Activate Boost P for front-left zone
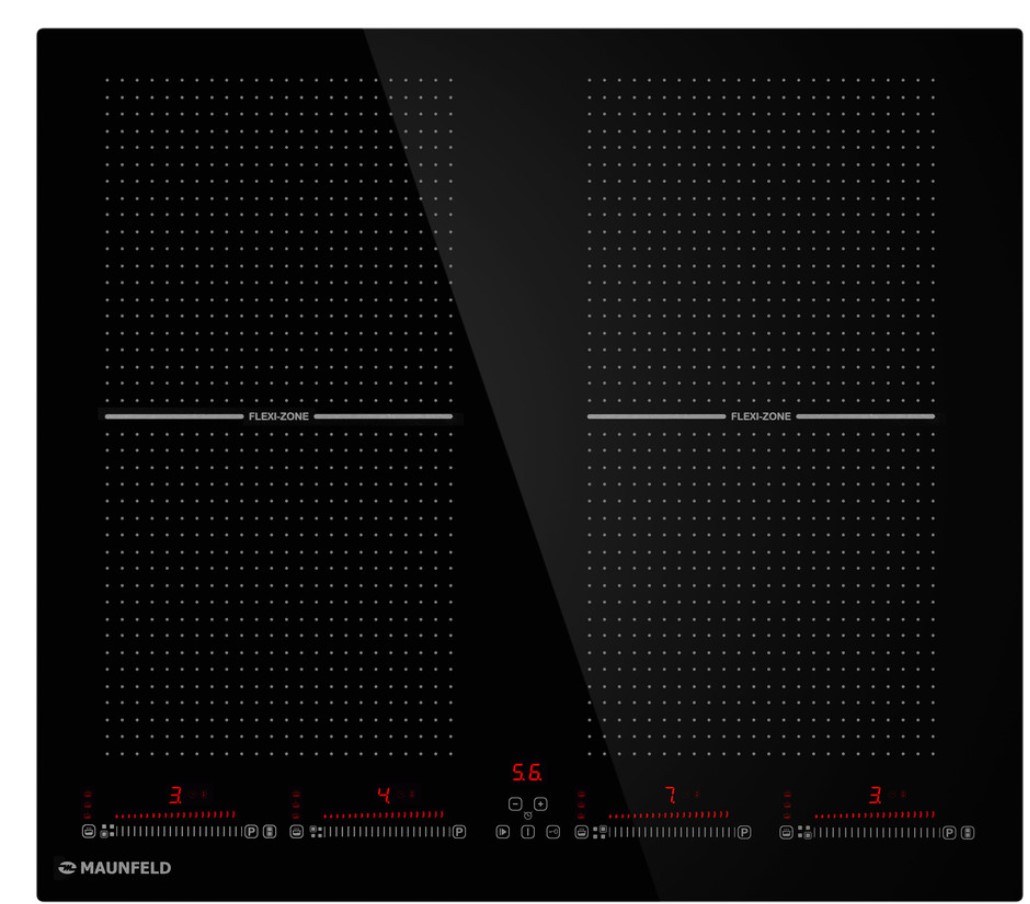Image resolution: width=1030 pixels, height=904 pixels. (251, 831)
